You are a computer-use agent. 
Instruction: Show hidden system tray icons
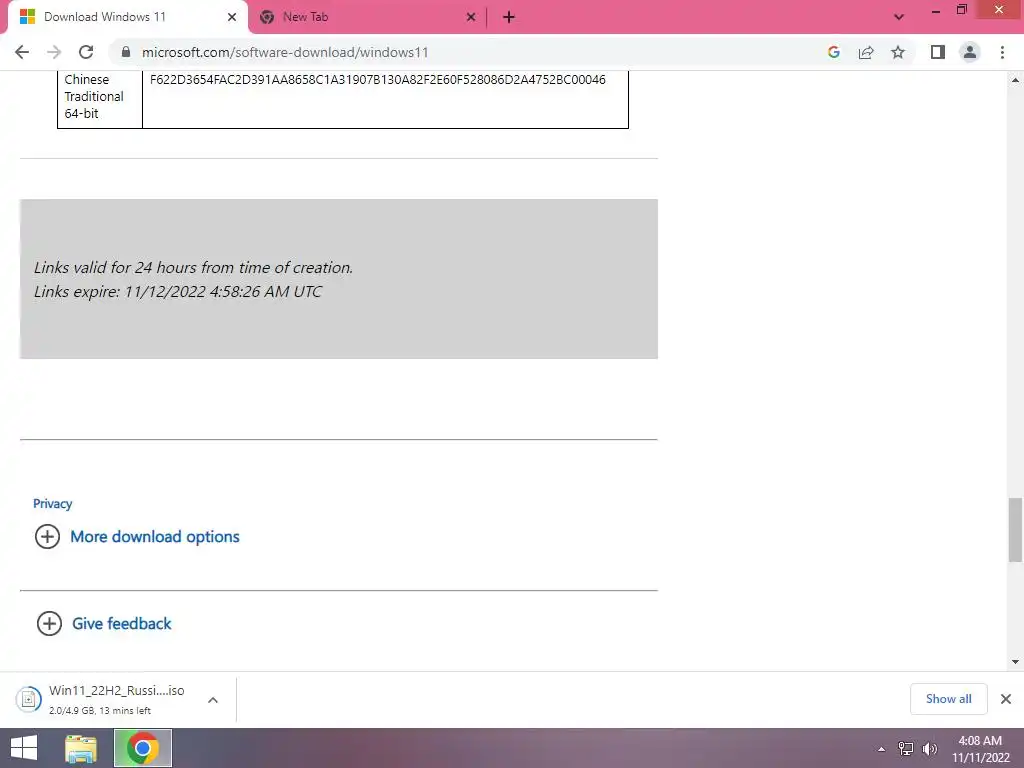(x=881, y=749)
